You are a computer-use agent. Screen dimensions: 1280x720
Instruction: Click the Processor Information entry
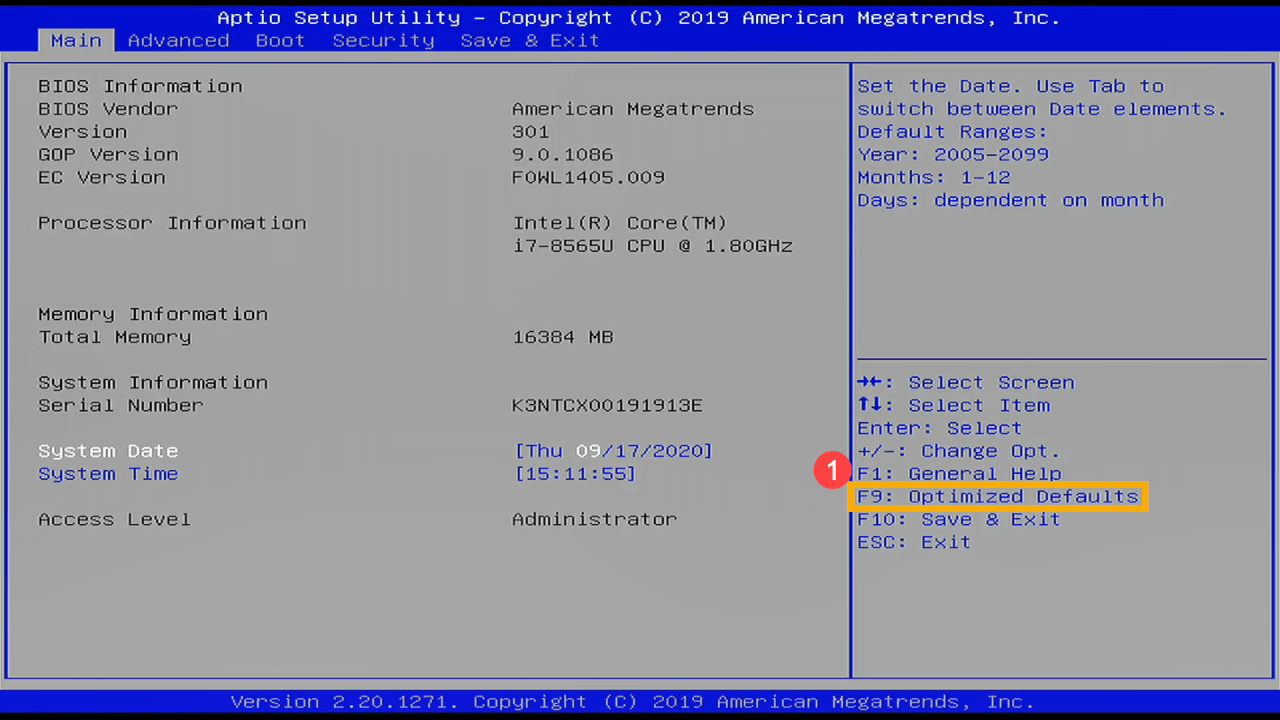pos(171,222)
